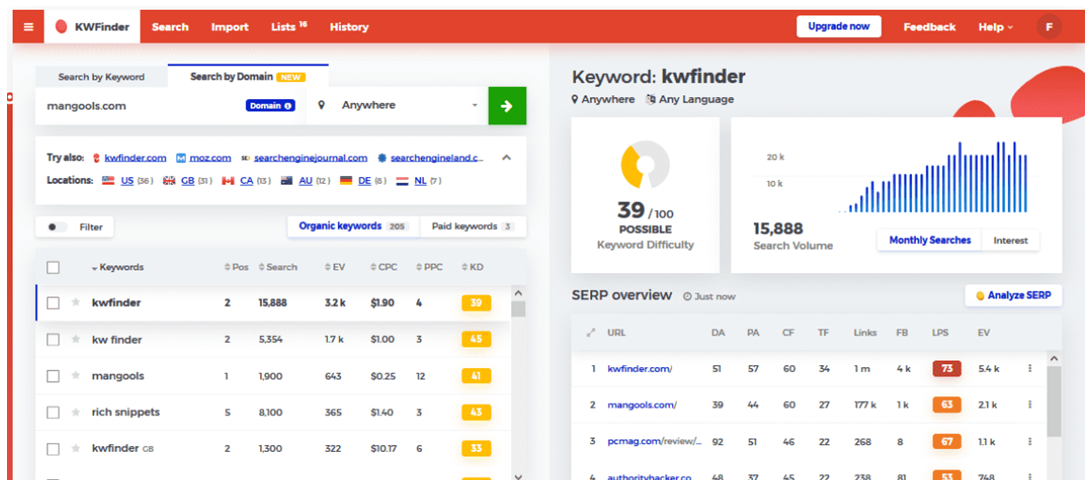1089x501 pixels.
Task: Click the moz.com favicon
Action: [x=181, y=158]
